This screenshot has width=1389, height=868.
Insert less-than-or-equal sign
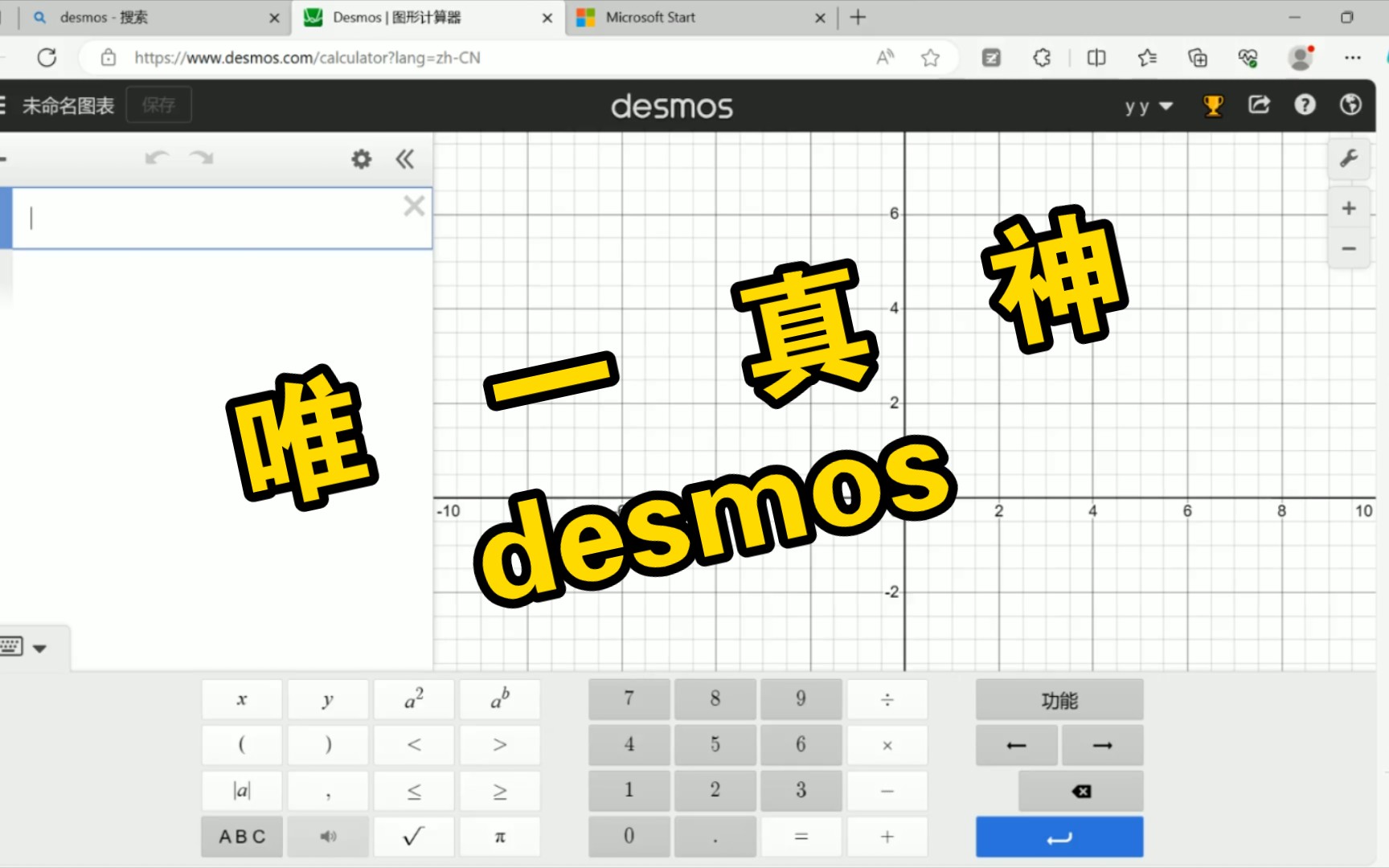click(414, 791)
